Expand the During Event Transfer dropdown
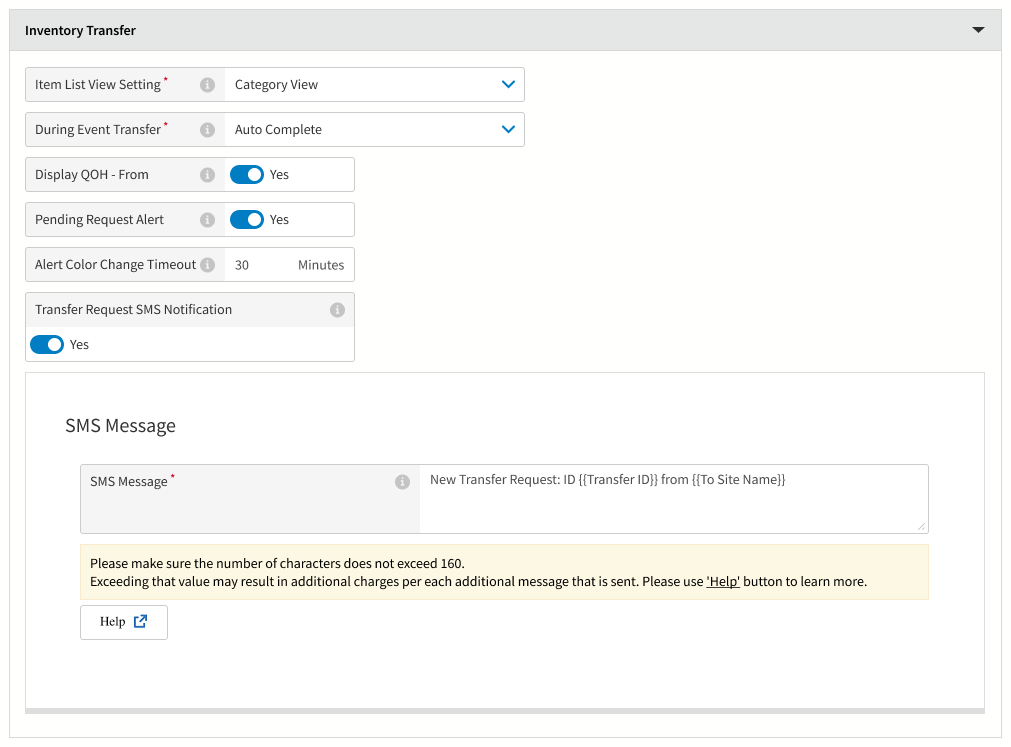This screenshot has width=1011, height=747. [374, 130]
